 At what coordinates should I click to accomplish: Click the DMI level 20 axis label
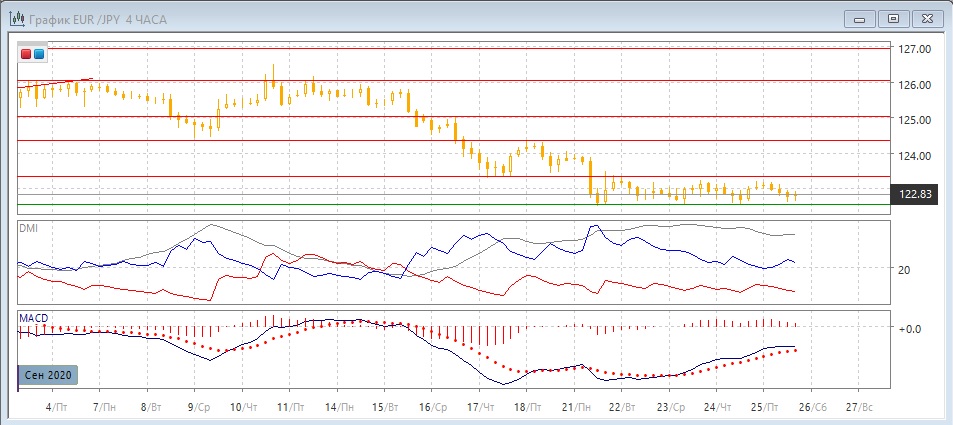pyautogui.click(x=904, y=270)
